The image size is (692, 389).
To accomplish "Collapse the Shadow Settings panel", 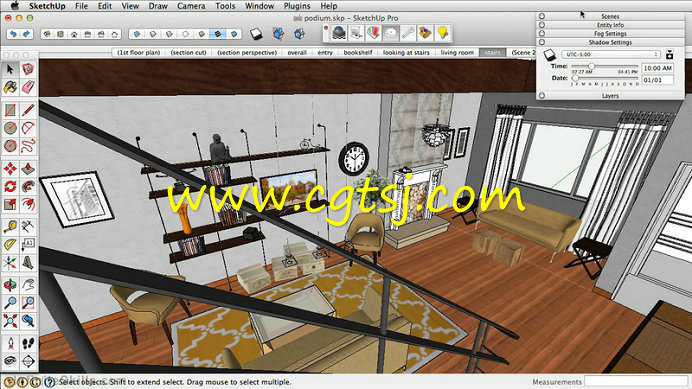I will (x=610, y=42).
